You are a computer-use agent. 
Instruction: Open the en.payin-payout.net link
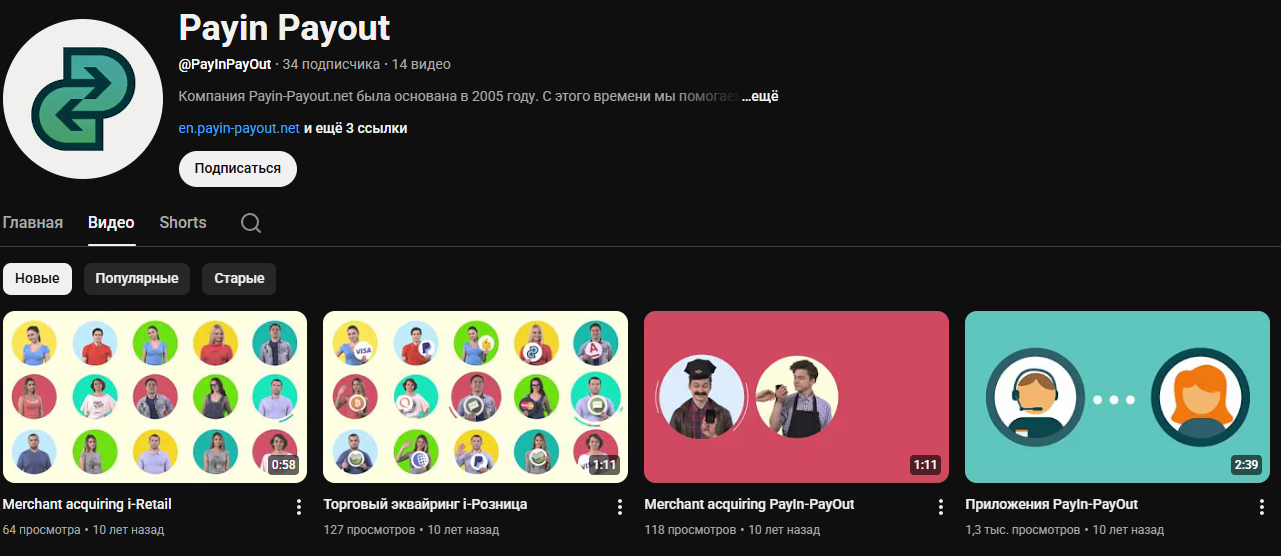point(239,129)
